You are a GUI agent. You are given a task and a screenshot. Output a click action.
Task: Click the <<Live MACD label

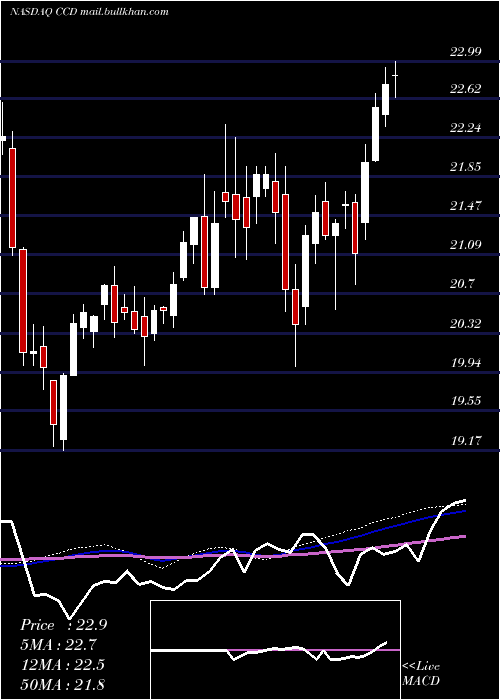421,673
